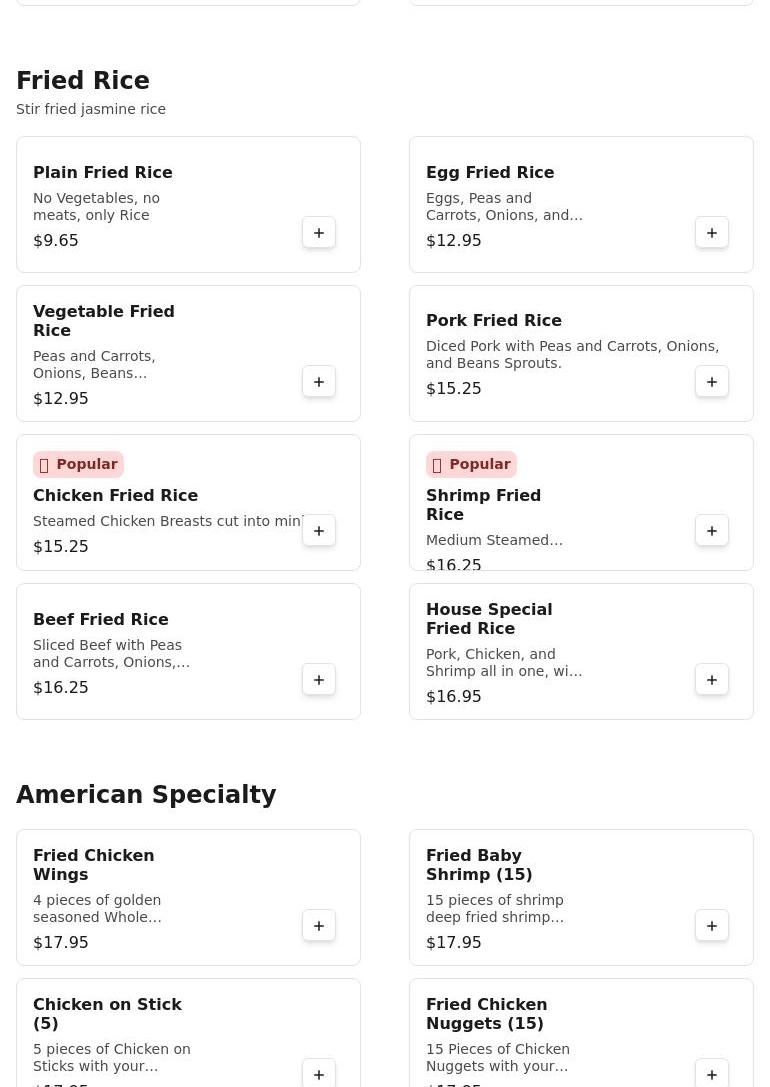Add Chicken on Stick (5) to order
Image resolution: width=770 pixels, height=1087 pixels.
(x=319, y=1074)
